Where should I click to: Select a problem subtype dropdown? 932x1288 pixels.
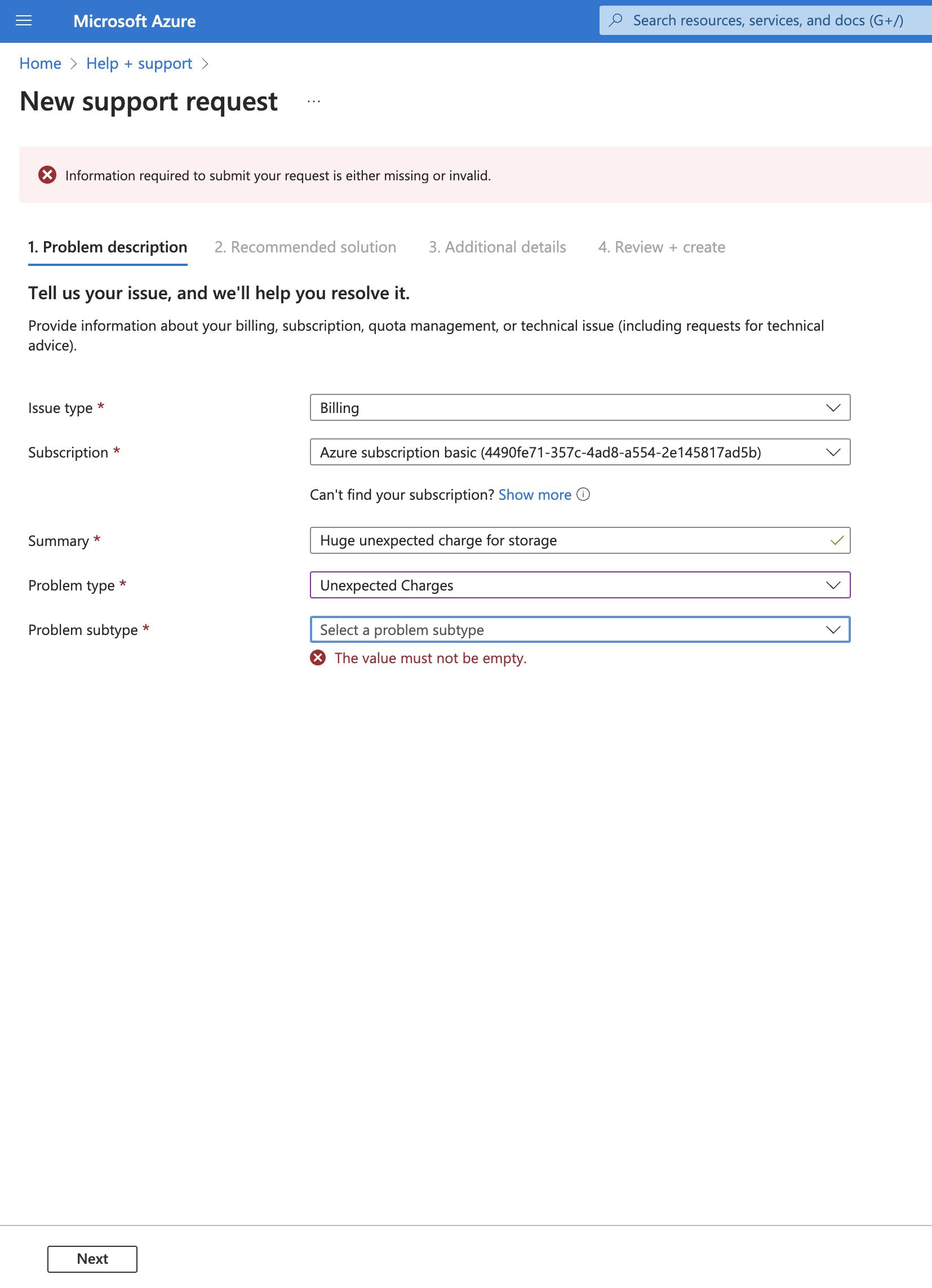(580, 629)
